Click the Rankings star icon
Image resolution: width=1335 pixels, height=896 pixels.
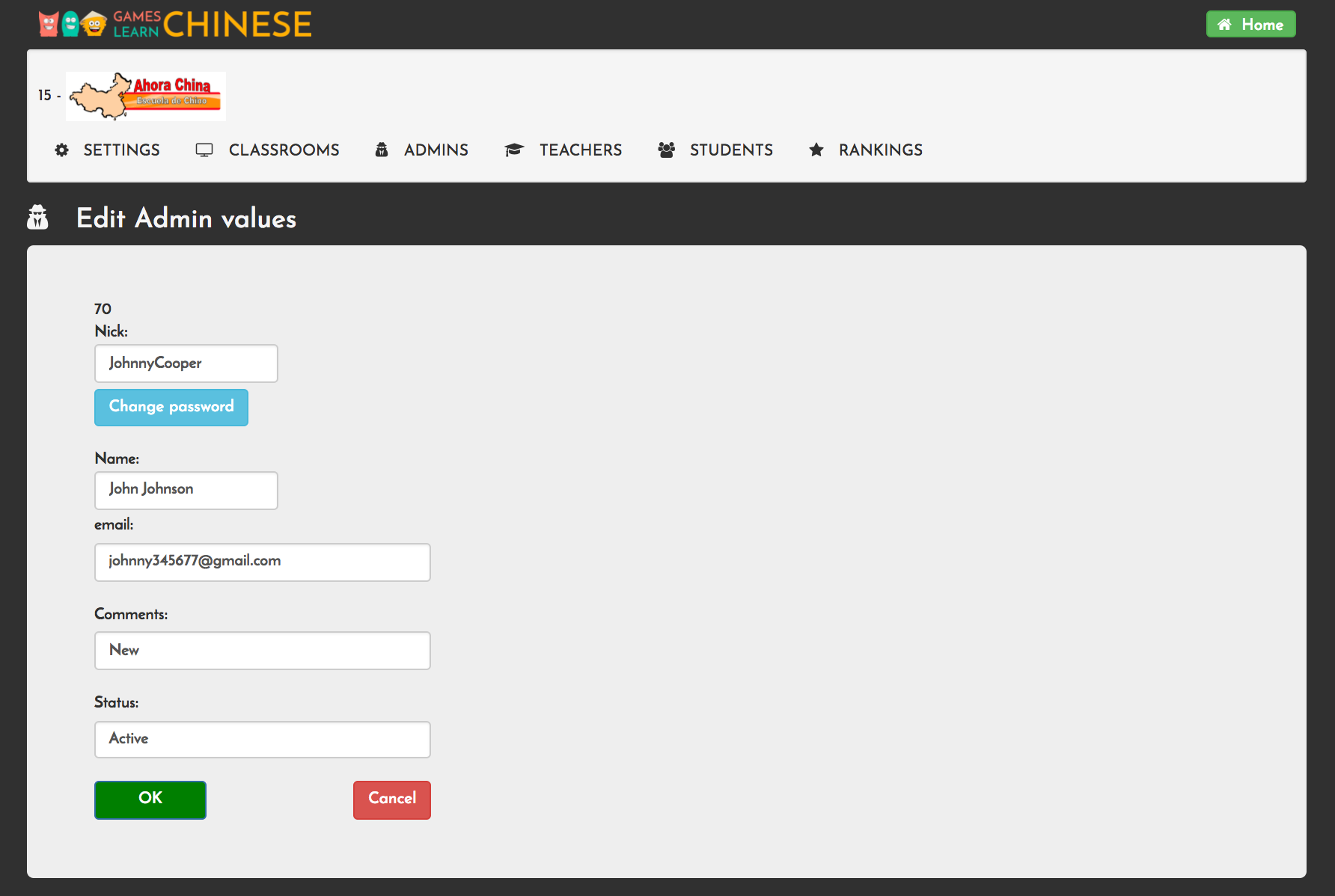click(x=816, y=150)
